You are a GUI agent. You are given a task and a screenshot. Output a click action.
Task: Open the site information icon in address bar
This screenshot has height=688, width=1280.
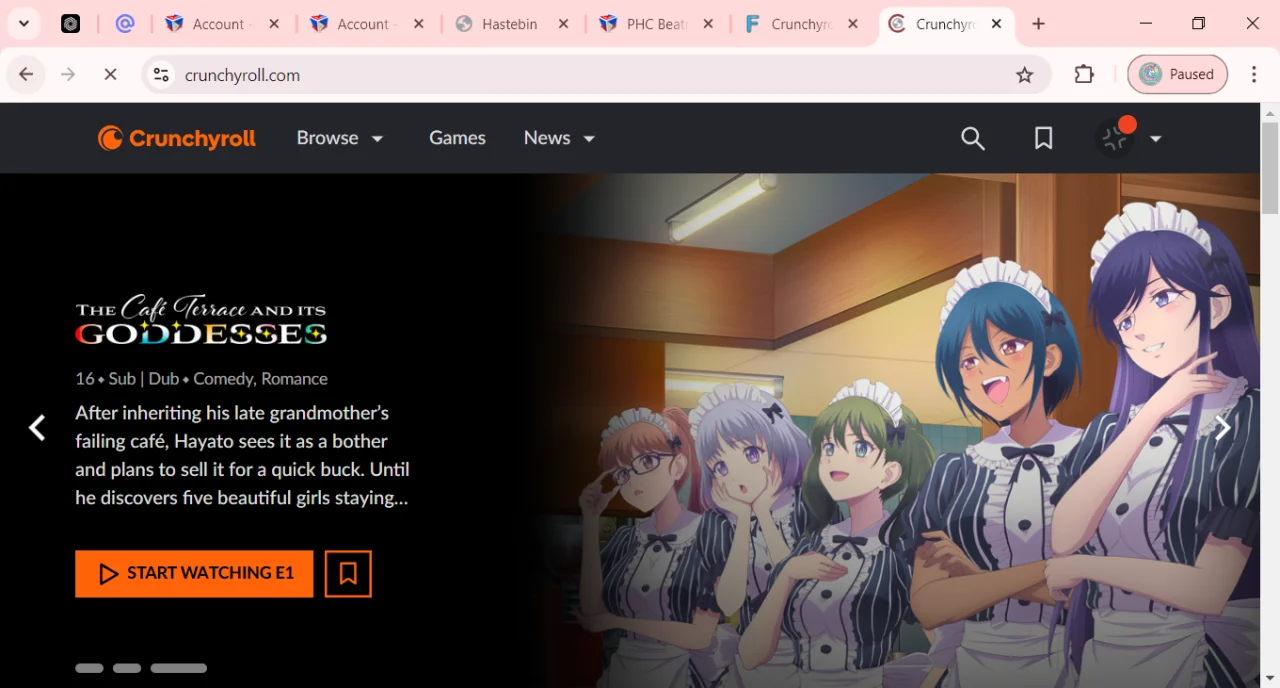pyautogui.click(x=161, y=75)
